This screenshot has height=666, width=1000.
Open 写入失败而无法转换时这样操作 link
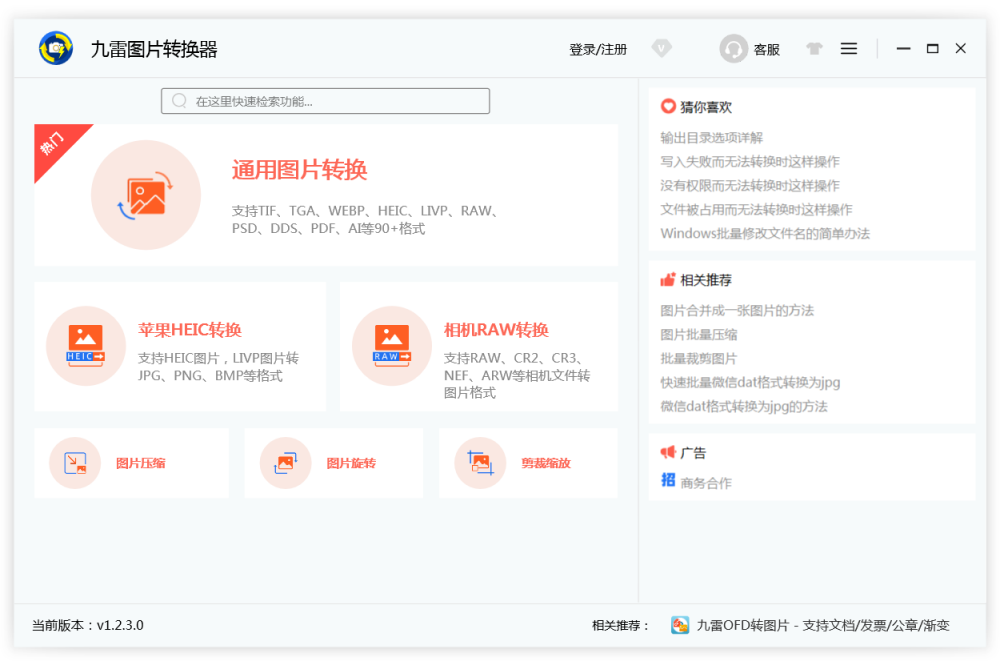(749, 162)
